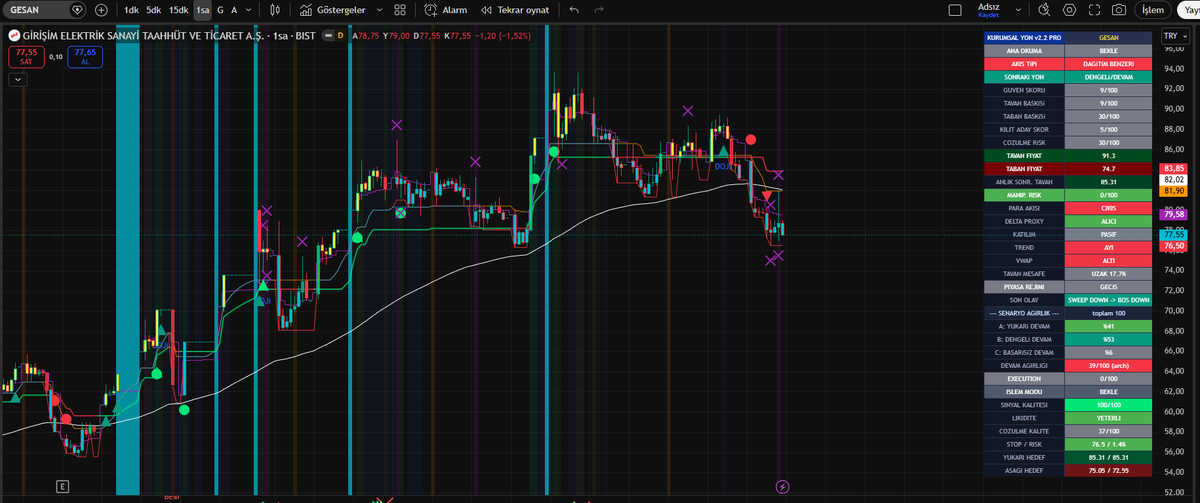Switch to the G daily timeframe
1200x503 pixels.
click(220, 10)
